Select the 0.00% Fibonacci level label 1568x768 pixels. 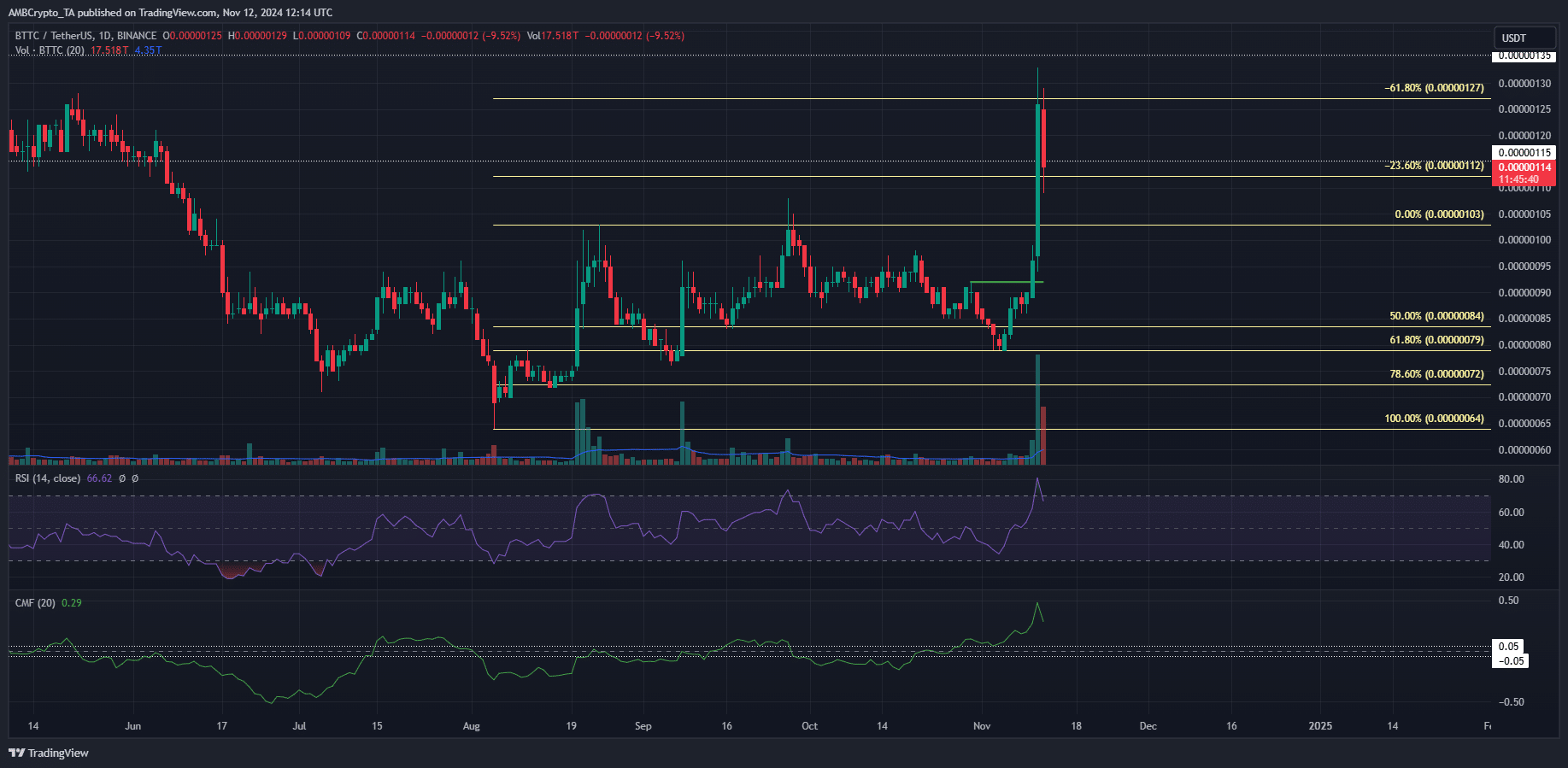pyautogui.click(x=1438, y=214)
